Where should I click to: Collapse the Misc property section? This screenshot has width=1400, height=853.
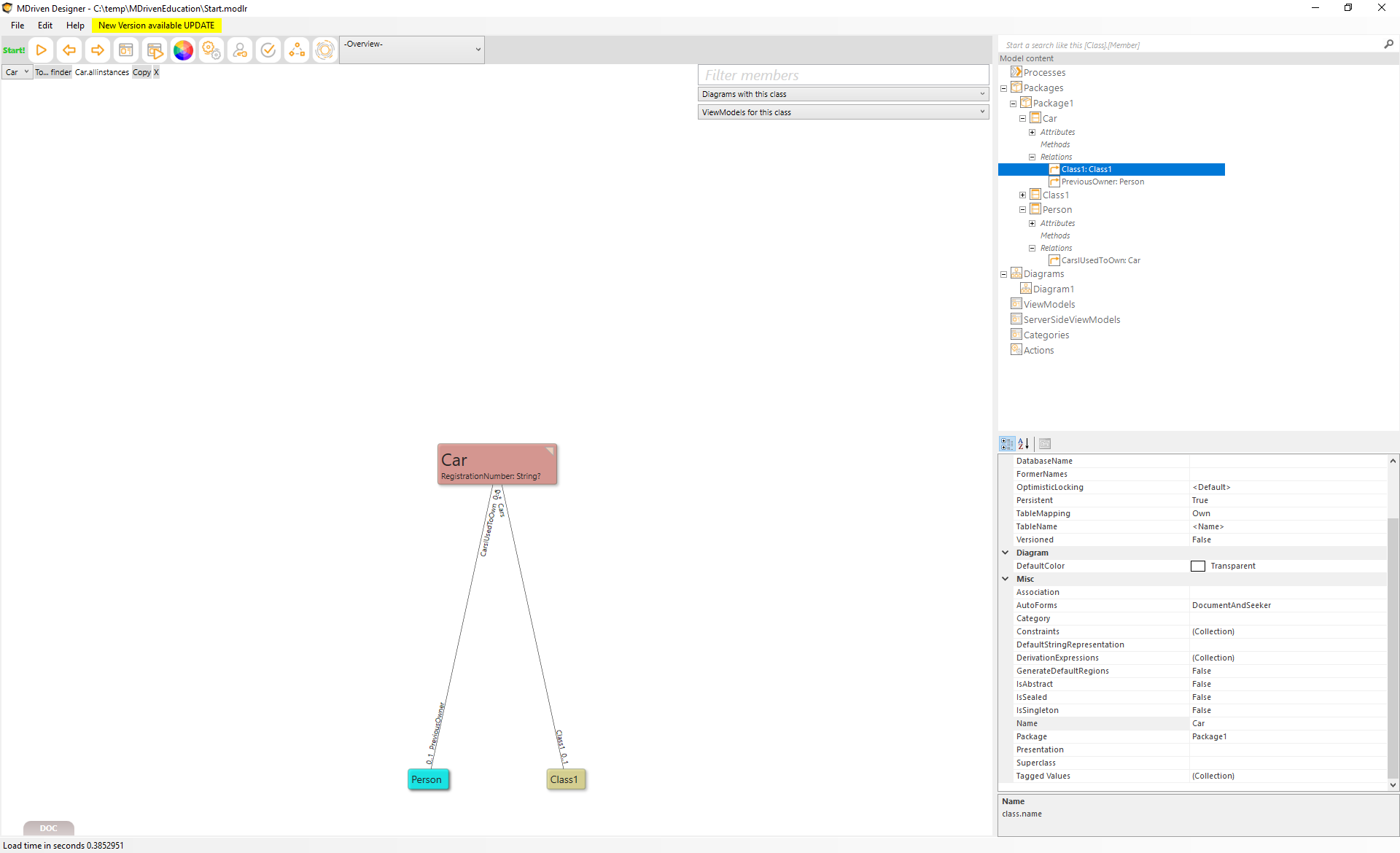click(x=1006, y=579)
